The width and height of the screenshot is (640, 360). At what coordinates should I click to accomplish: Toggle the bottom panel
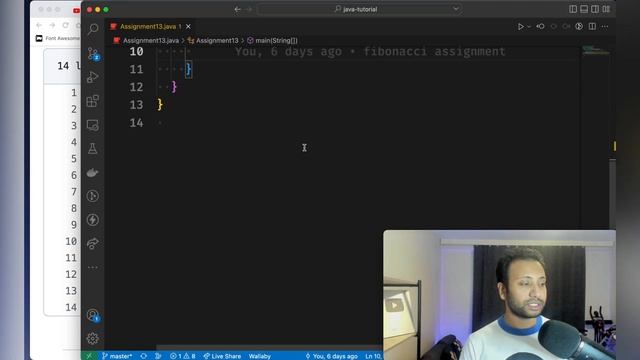tap(584, 9)
